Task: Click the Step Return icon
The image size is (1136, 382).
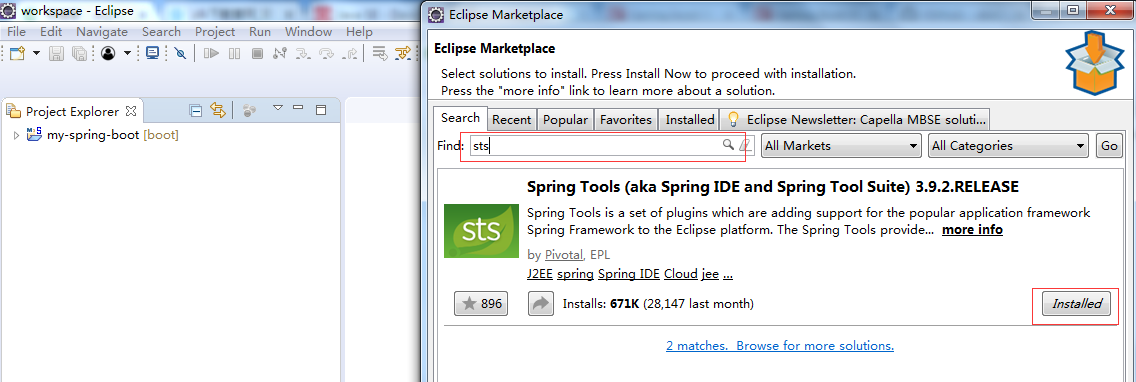Action: [x=349, y=53]
